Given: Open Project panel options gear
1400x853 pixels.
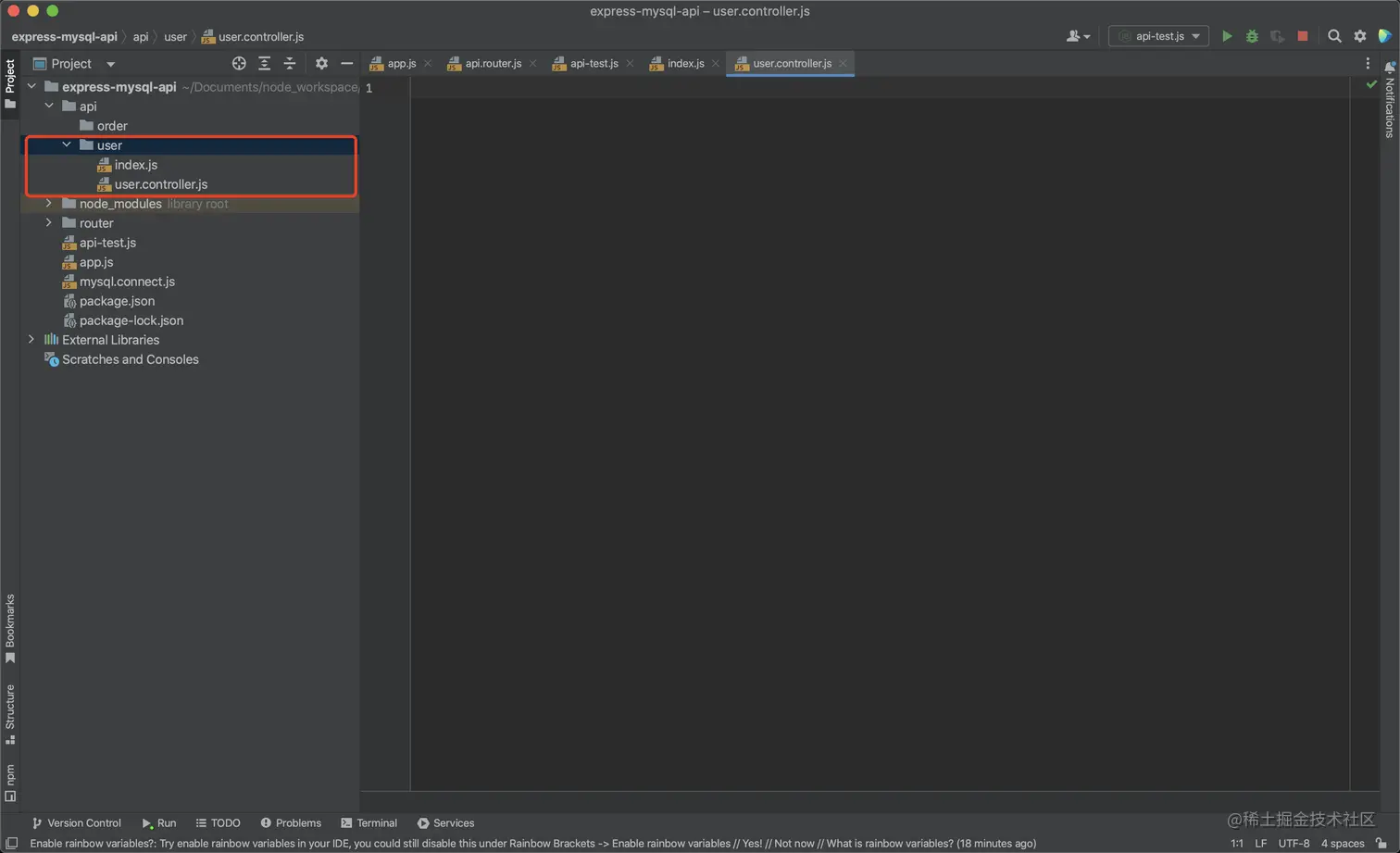Looking at the screenshot, I should click(321, 63).
